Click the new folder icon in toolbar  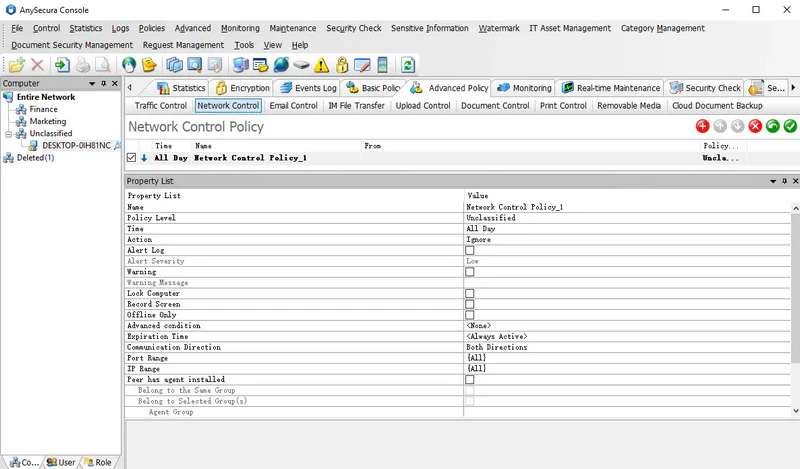point(16,65)
